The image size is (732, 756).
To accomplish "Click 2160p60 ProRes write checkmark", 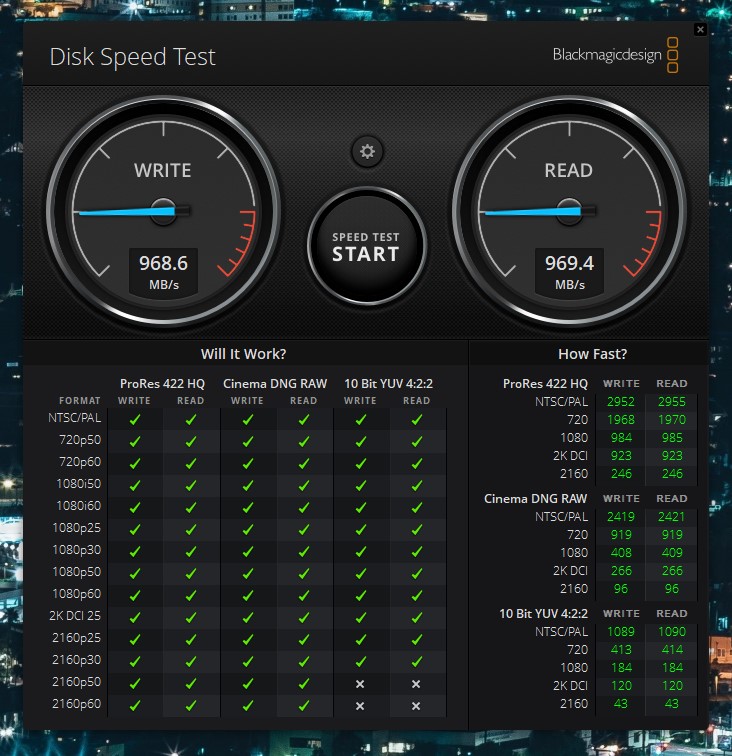I will 135,705.
